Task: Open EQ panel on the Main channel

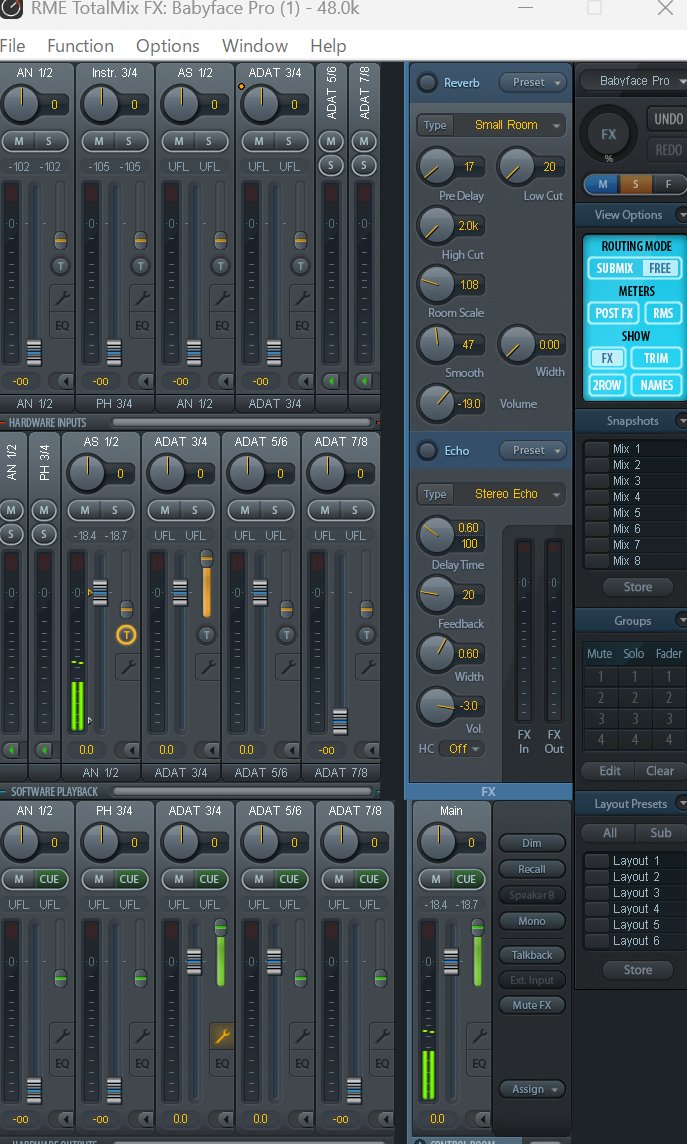Action: click(x=479, y=1063)
